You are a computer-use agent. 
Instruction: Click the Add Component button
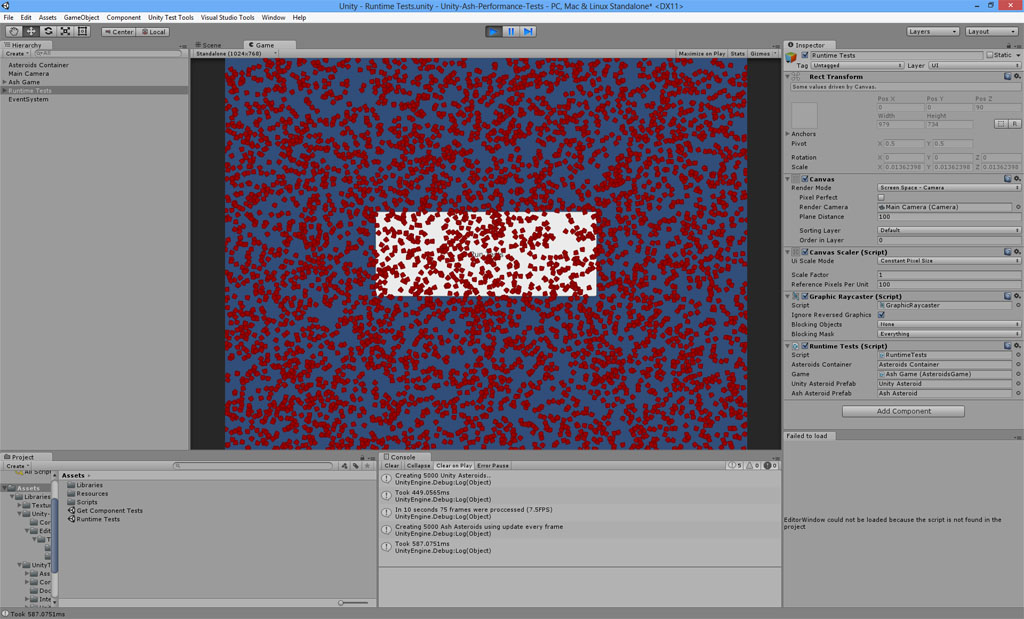click(902, 411)
